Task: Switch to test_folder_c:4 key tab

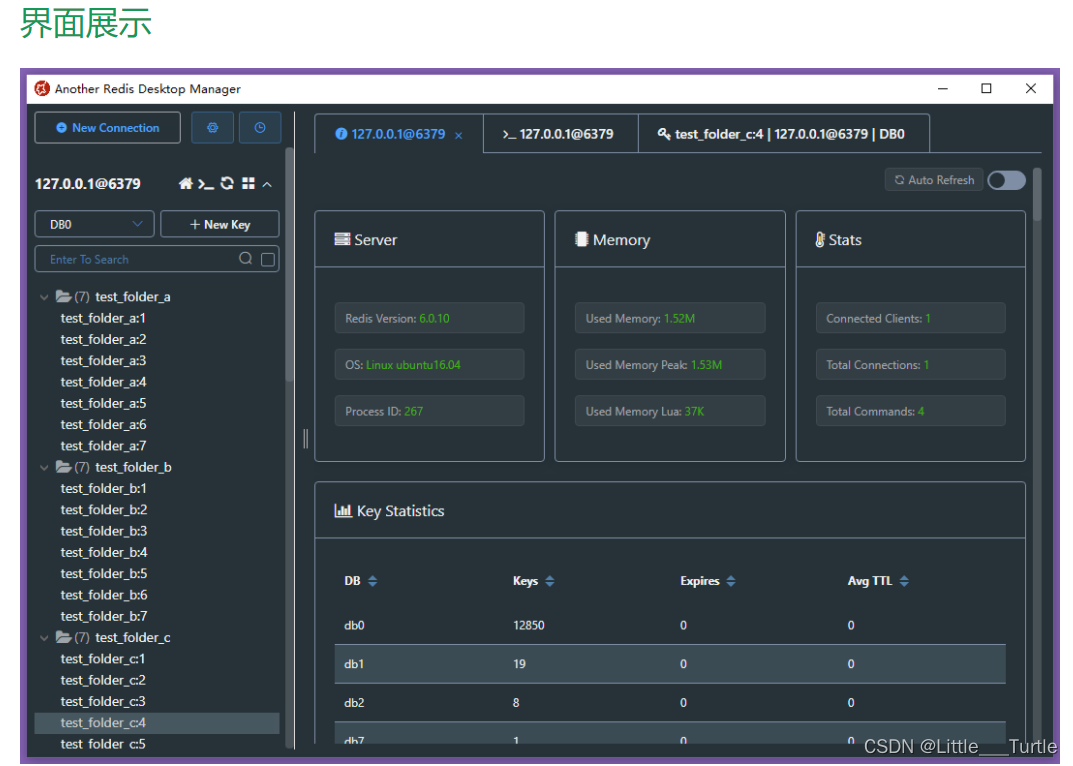Action: point(784,134)
